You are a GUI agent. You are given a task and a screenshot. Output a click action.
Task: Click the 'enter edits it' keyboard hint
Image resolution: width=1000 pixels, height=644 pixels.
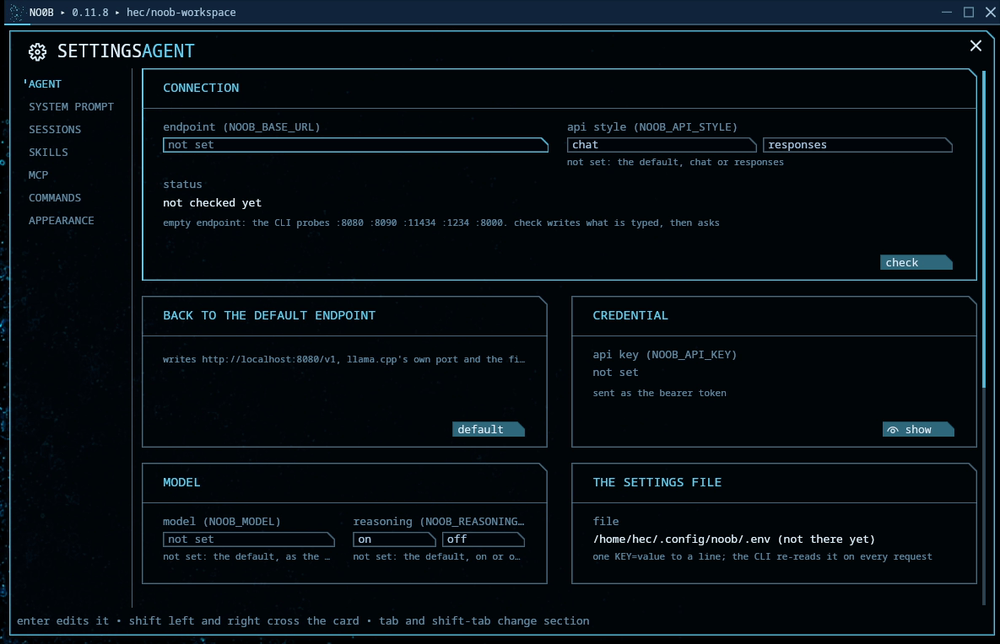coord(62,621)
